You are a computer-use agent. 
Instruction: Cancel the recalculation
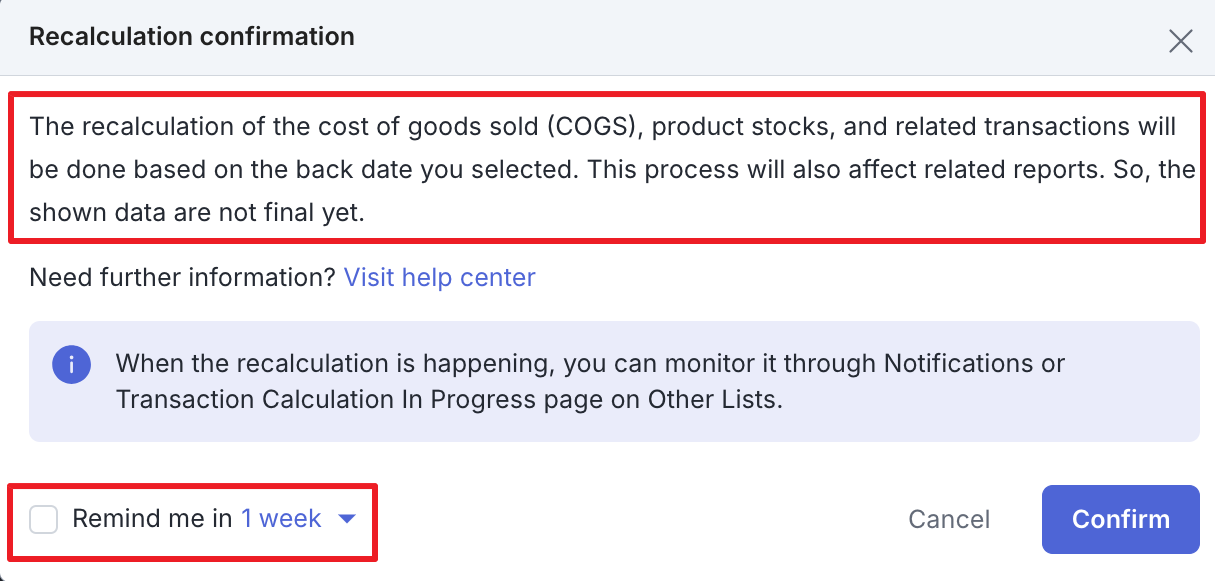tap(949, 519)
